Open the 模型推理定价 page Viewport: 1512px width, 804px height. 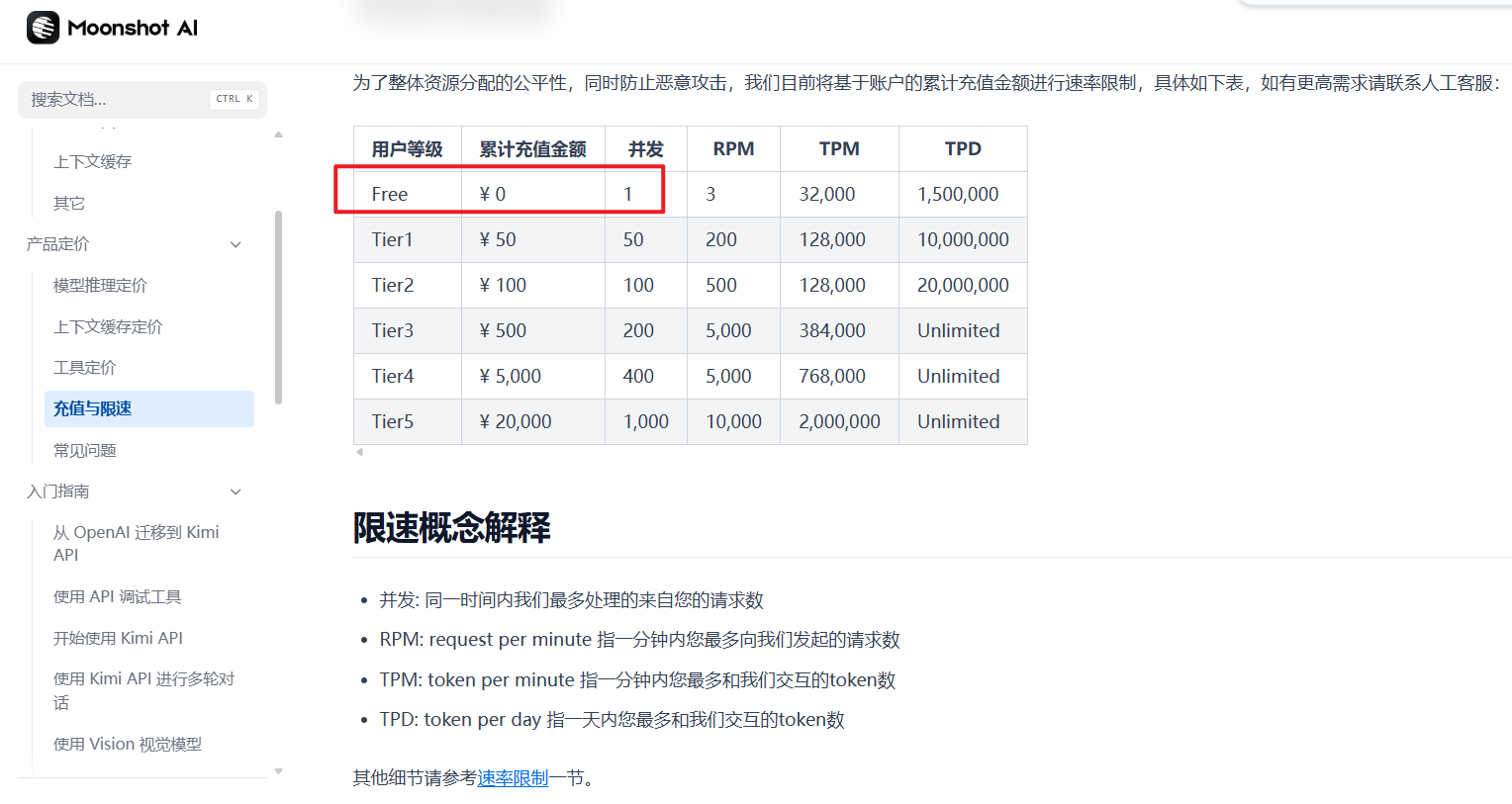point(100,285)
